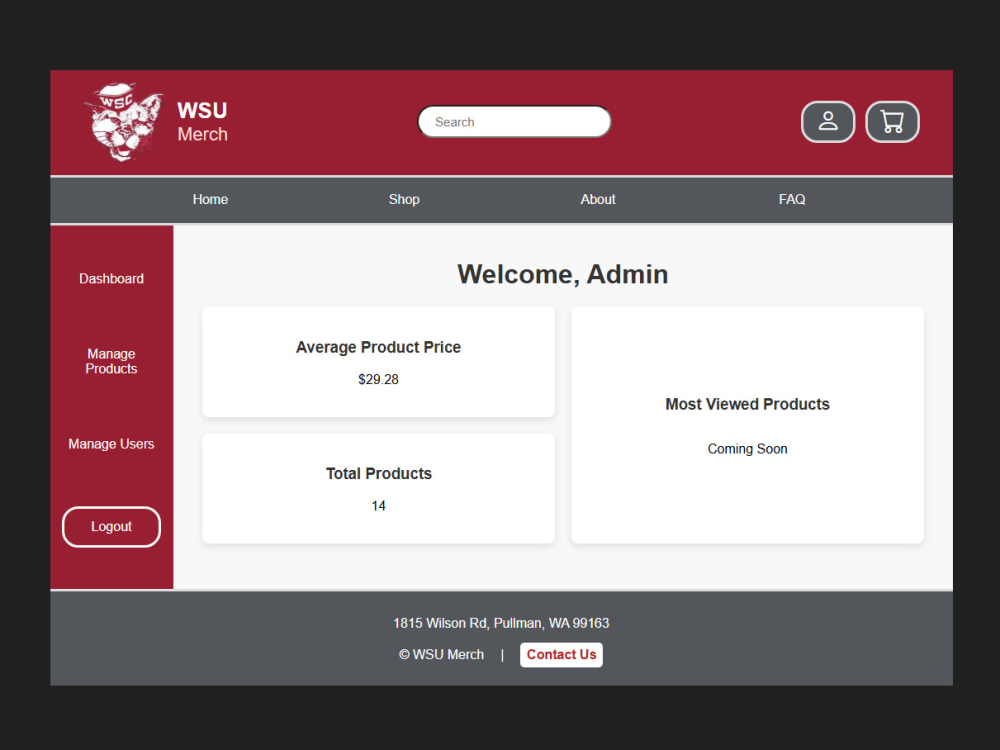Select the $29.28 price value
The image size is (1000, 750).
pyautogui.click(x=378, y=379)
